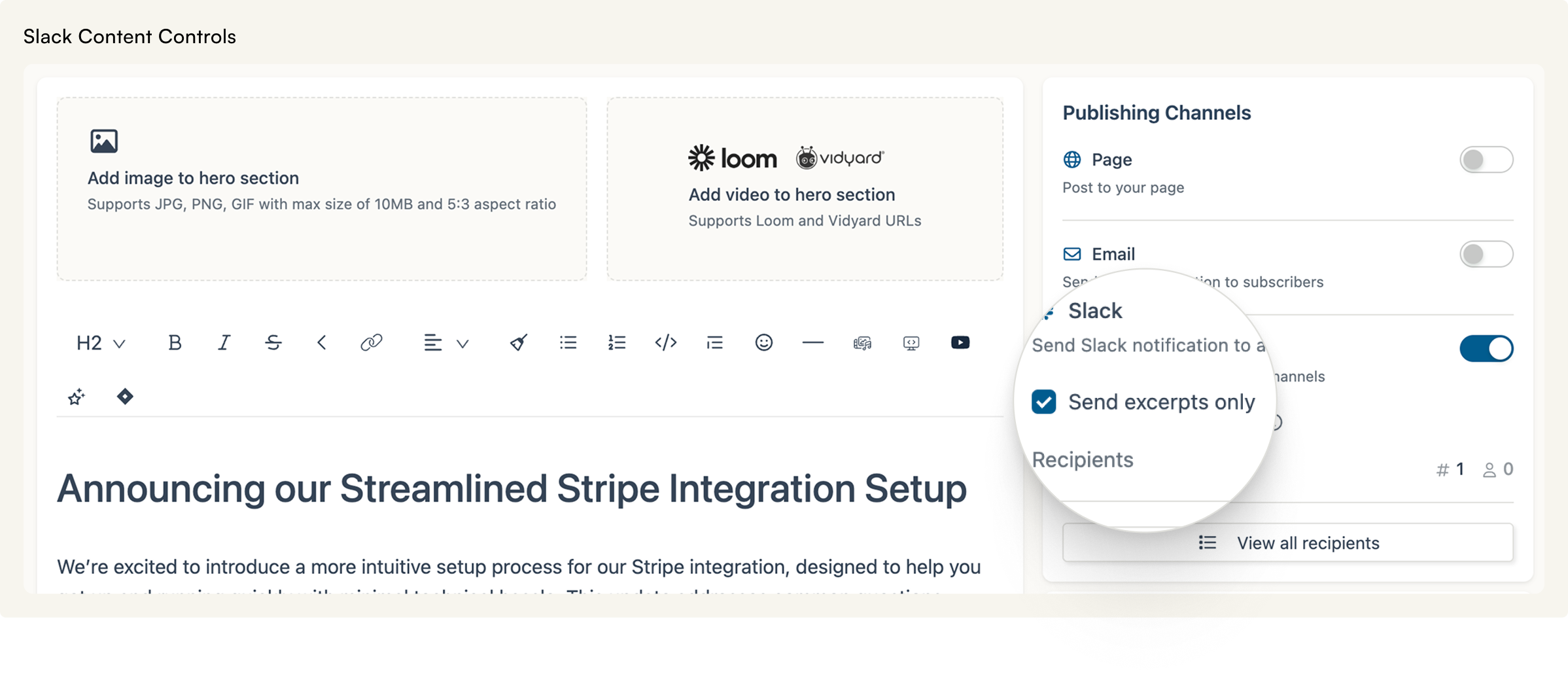Uncheck the Send excerpts only checkbox
The image size is (1568, 697).
(x=1043, y=402)
